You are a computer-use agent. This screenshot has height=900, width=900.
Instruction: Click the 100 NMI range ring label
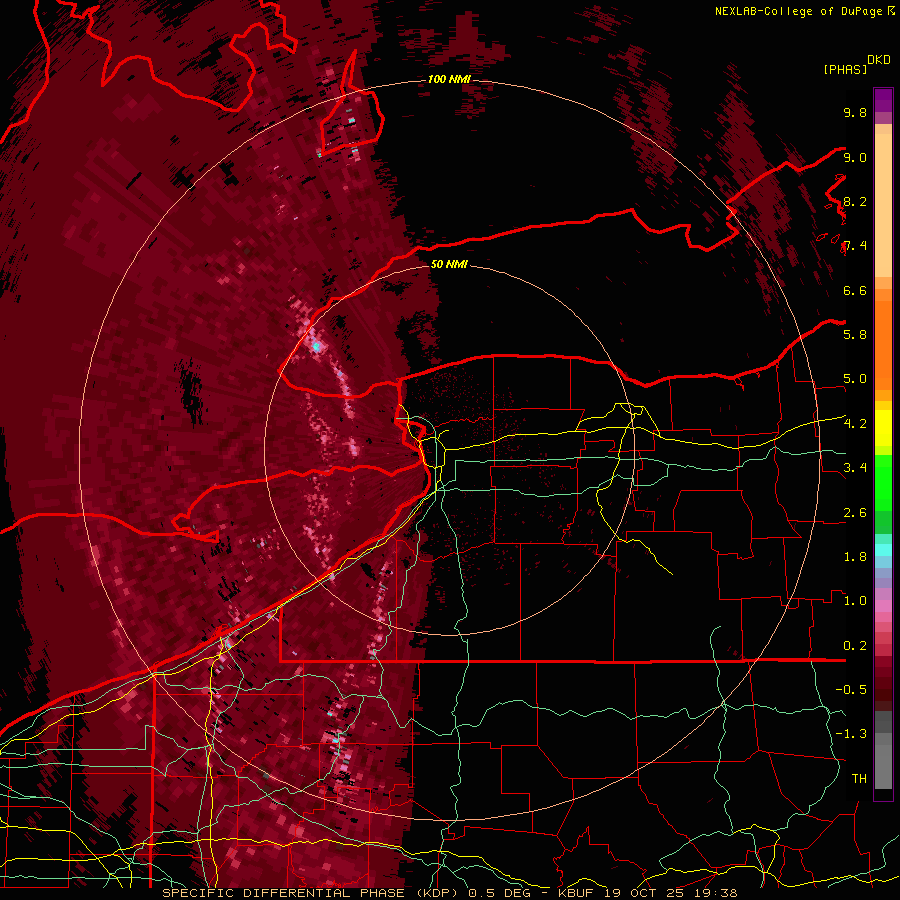pos(449,79)
